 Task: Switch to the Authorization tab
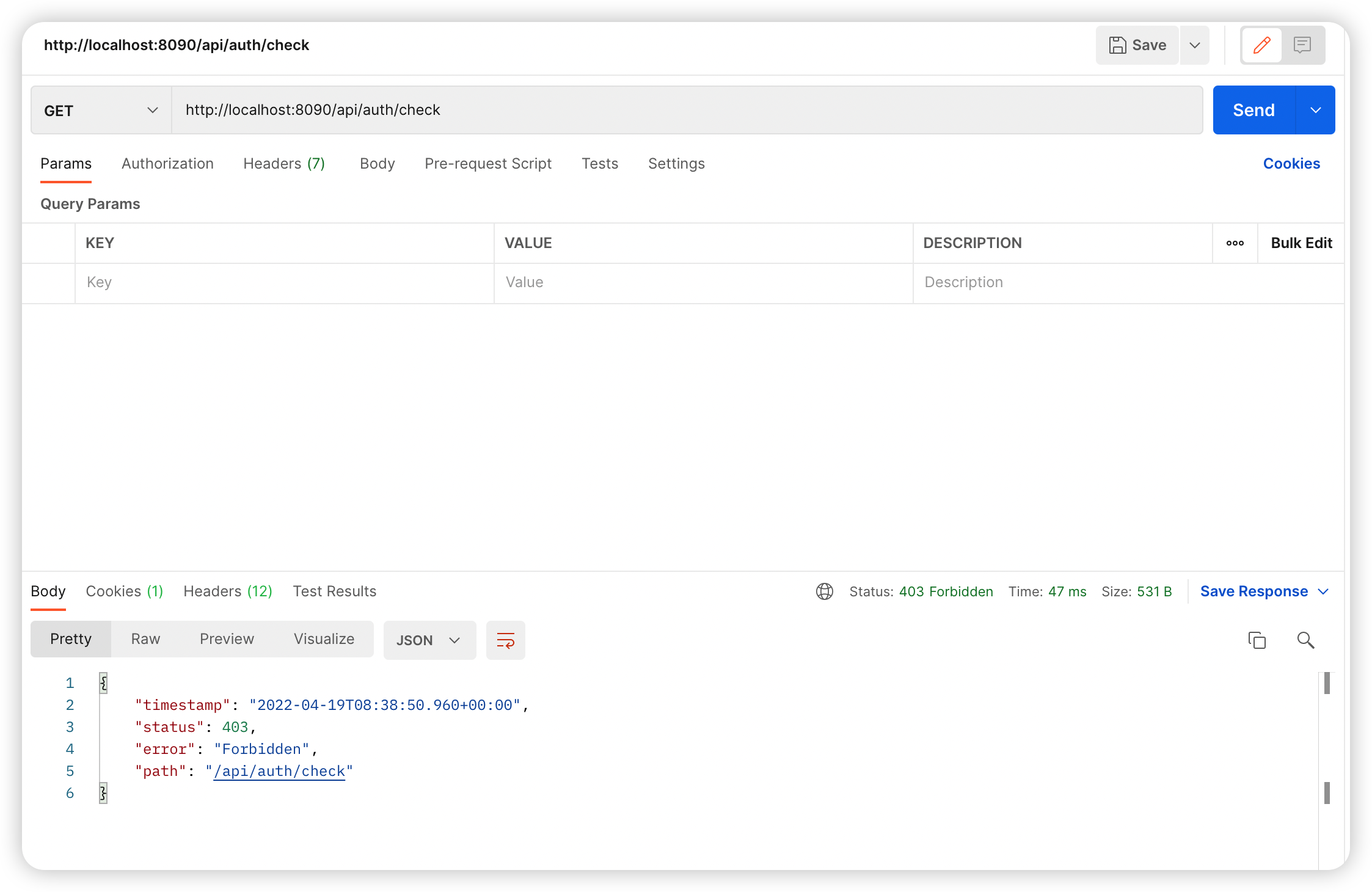coord(167,164)
